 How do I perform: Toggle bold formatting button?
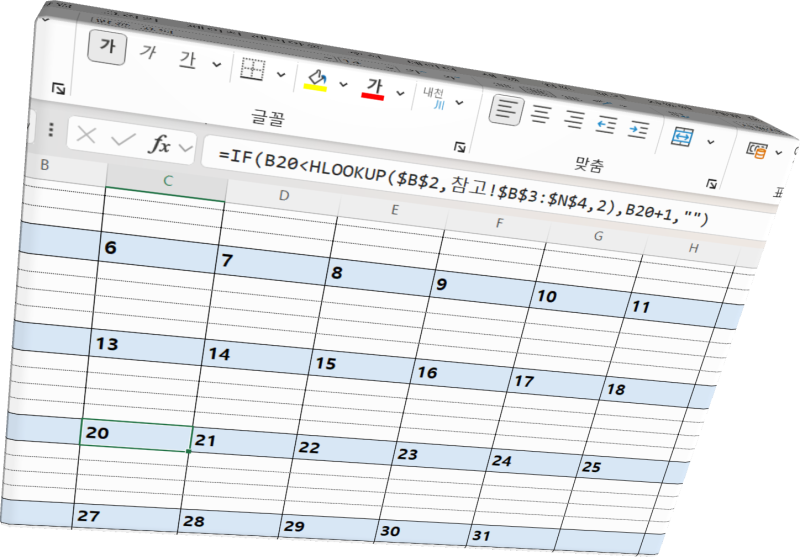point(107,46)
